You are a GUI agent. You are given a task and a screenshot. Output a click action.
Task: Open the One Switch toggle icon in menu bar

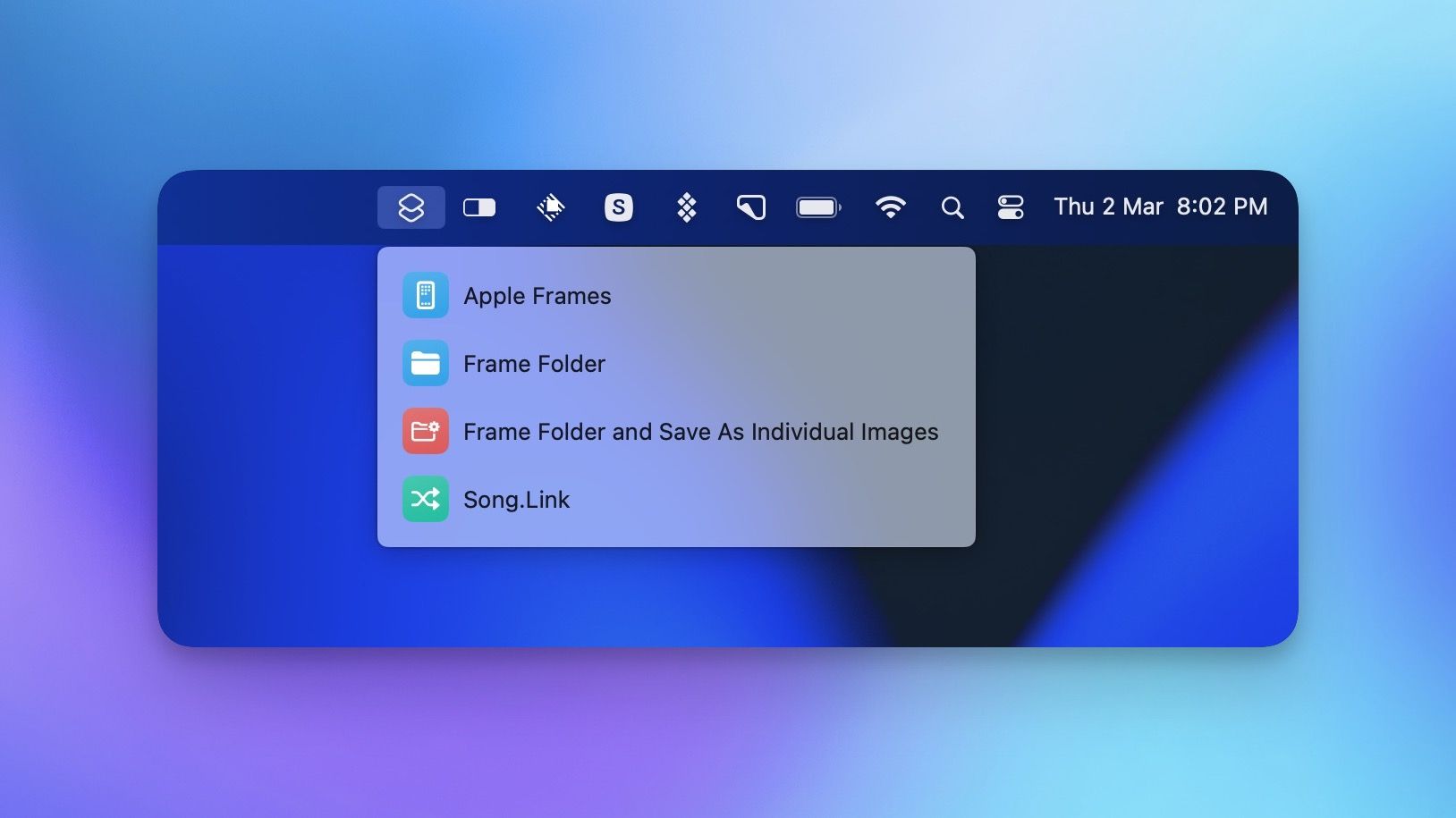click(479, 207)
